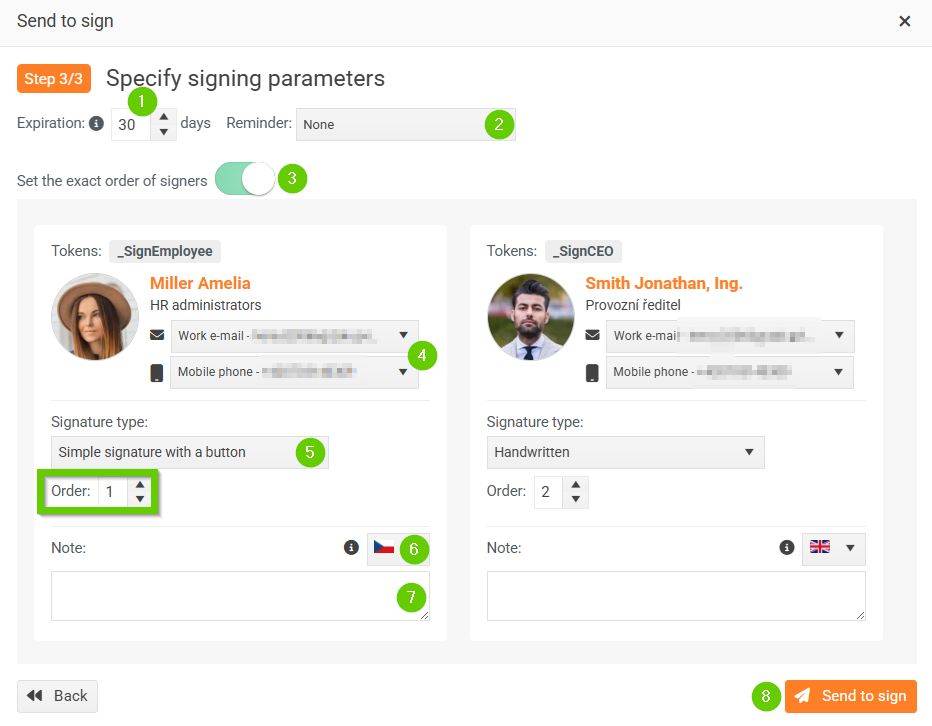Viewport: 932px width, 726px height.
Task: Increase the Expiration days value
Action: [164, 117]
